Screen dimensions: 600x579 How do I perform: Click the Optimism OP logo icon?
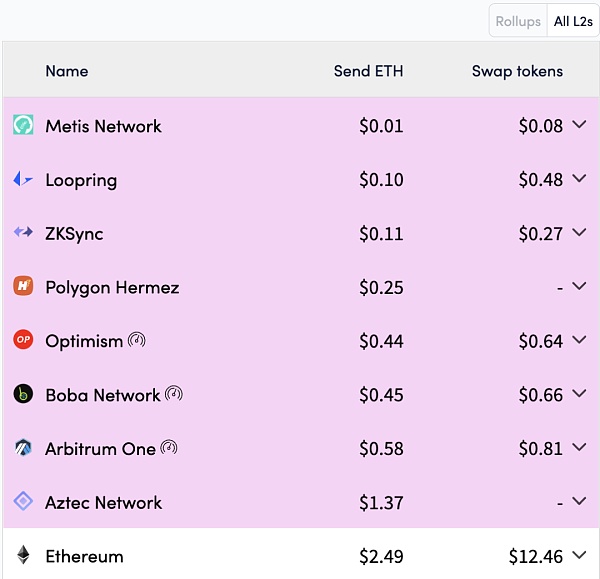coord(23,341)
